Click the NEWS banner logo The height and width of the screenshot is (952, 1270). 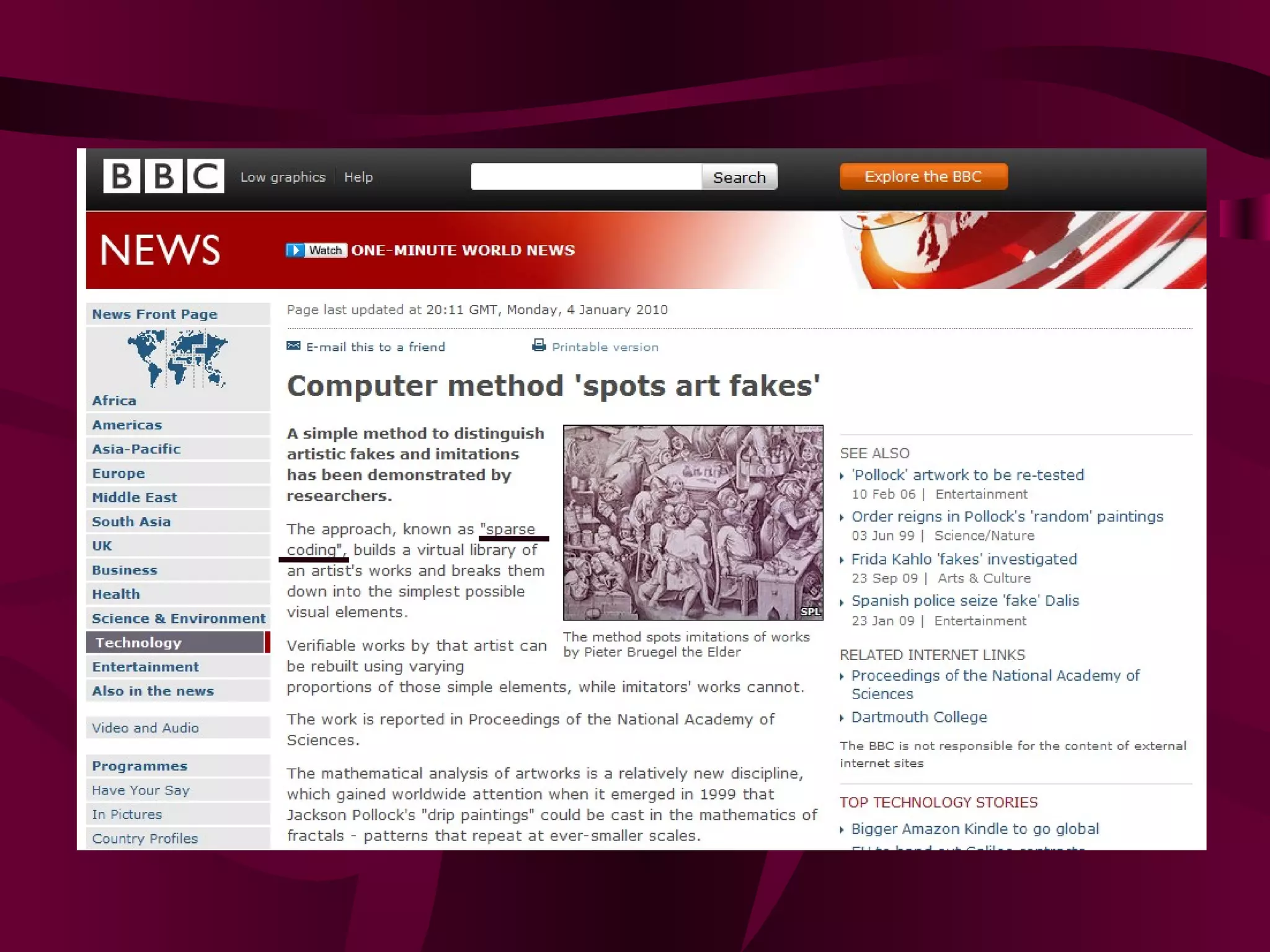click(x=160, y=250)
